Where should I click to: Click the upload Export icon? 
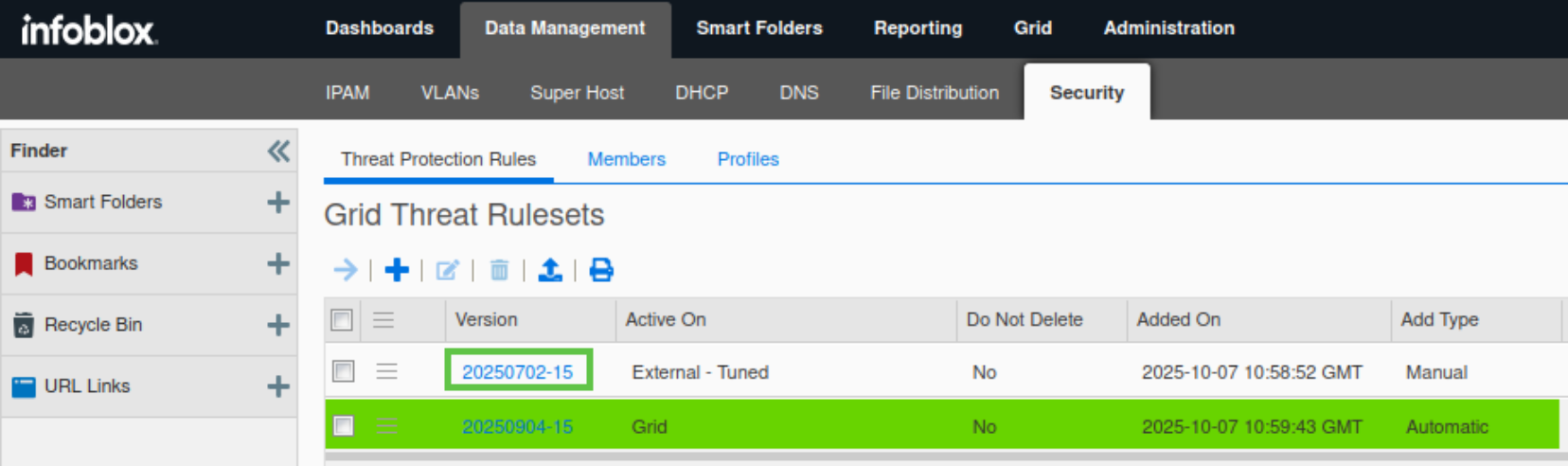tap(550, 270)
